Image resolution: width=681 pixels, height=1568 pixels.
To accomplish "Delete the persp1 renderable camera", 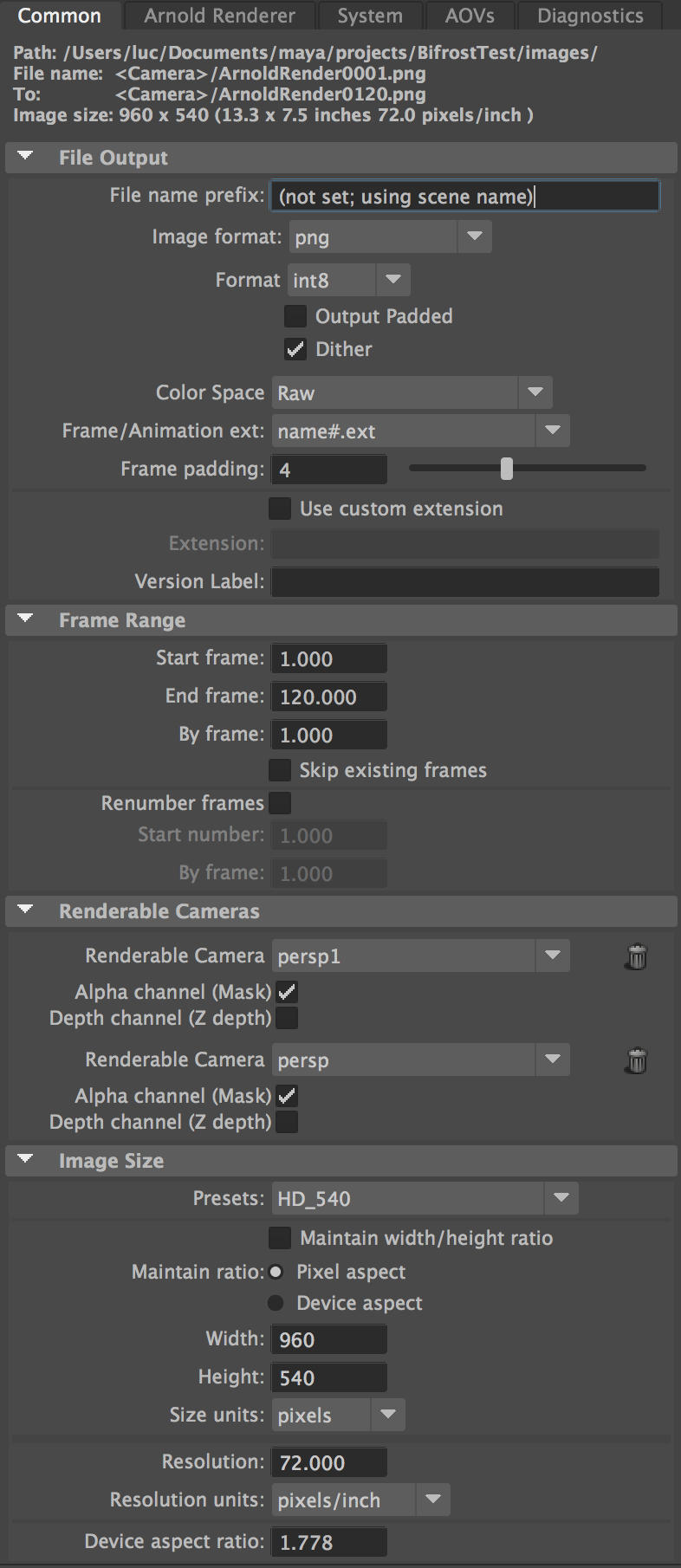I will pyautogui.click(x=635, y=956).
